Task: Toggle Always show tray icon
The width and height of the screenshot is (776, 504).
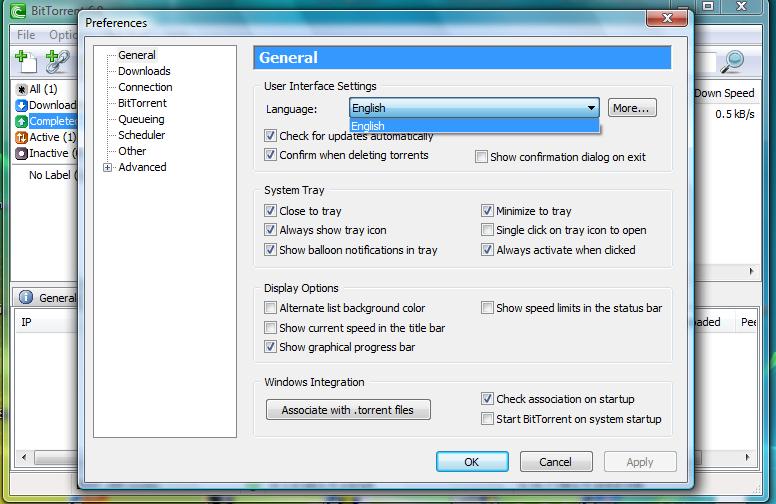Action: point(270,230)
